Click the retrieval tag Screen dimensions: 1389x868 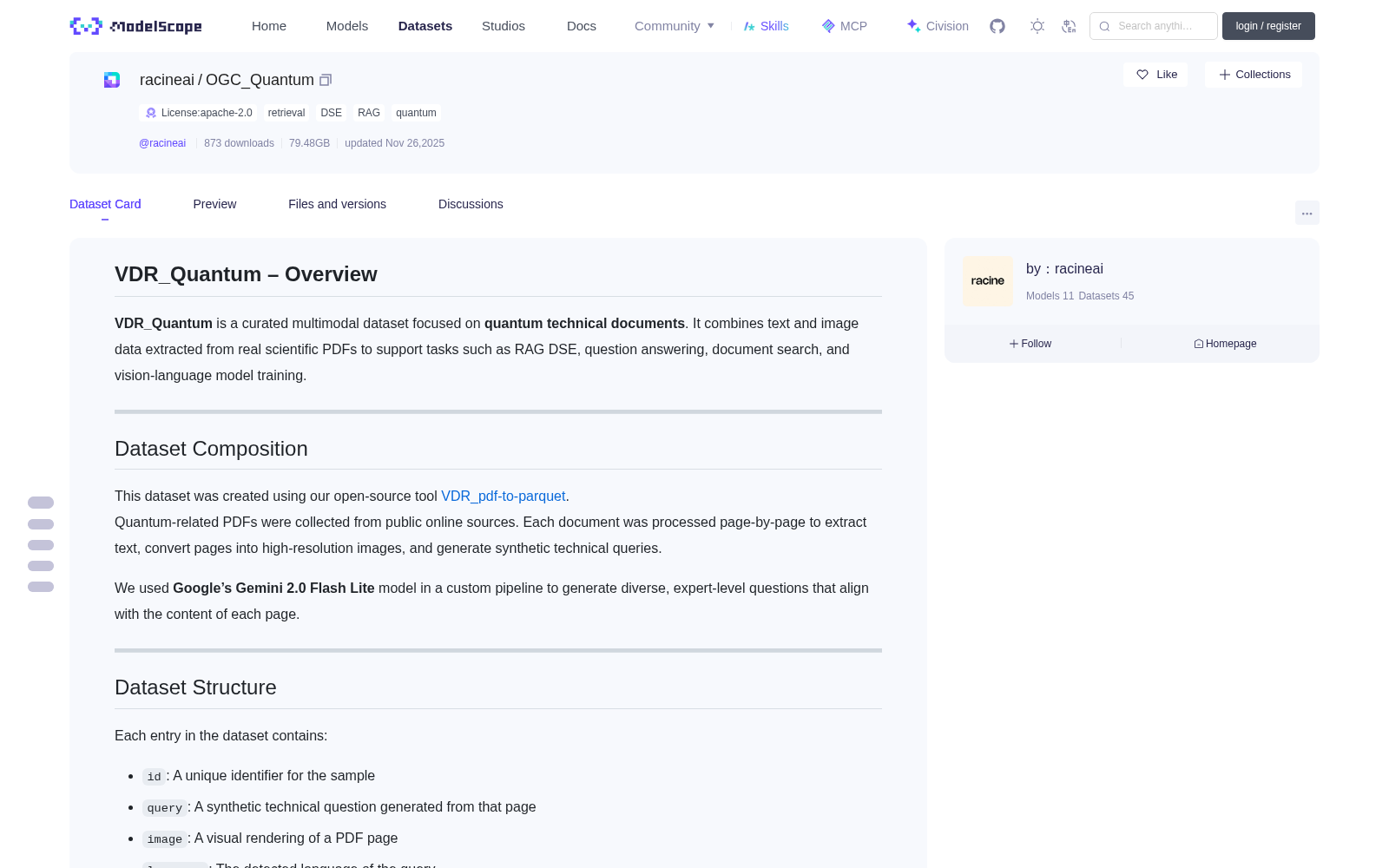286,113
